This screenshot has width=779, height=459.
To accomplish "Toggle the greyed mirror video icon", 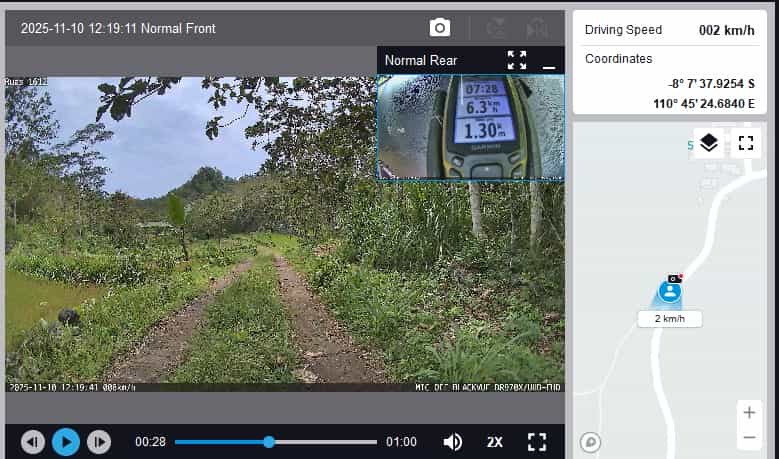I will tap(537, 28).
